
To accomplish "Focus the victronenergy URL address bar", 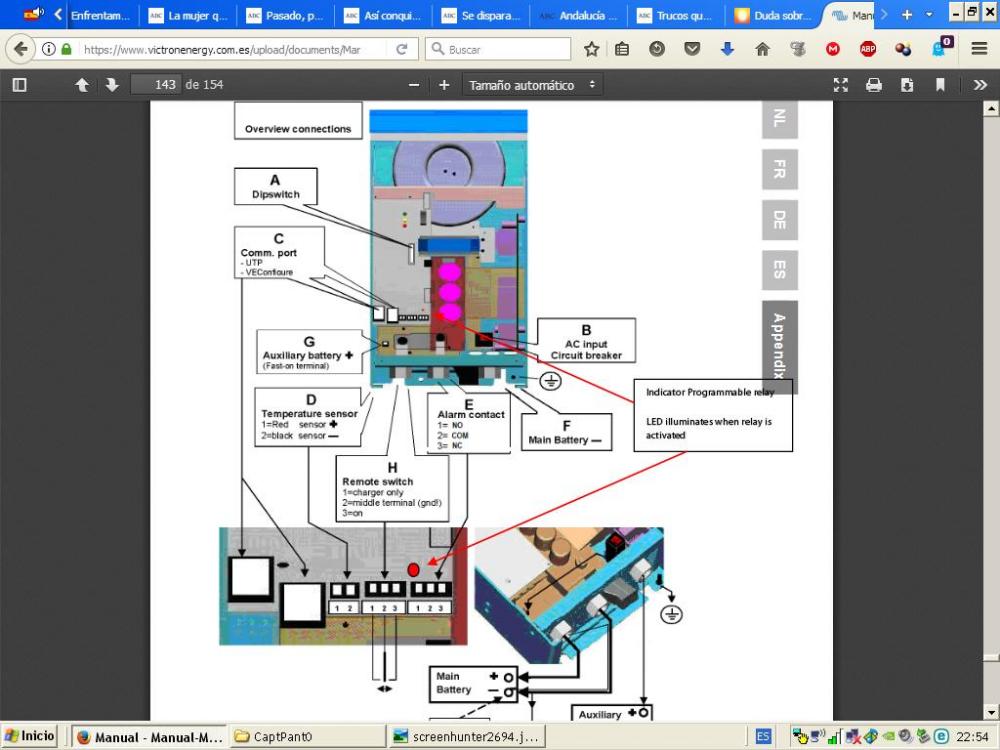I will pos(222,49).
